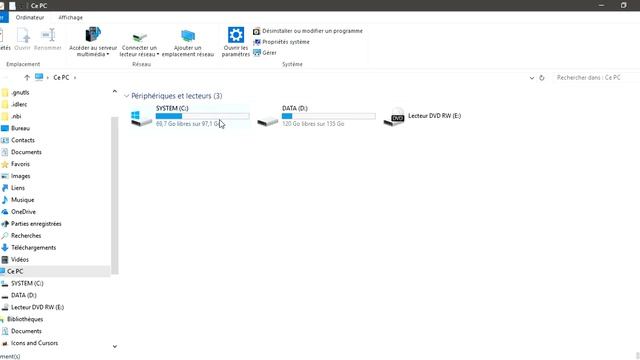Click navigation pane scroll up arrow
This screenshot has height=360, width=640.
pos(115,92)
